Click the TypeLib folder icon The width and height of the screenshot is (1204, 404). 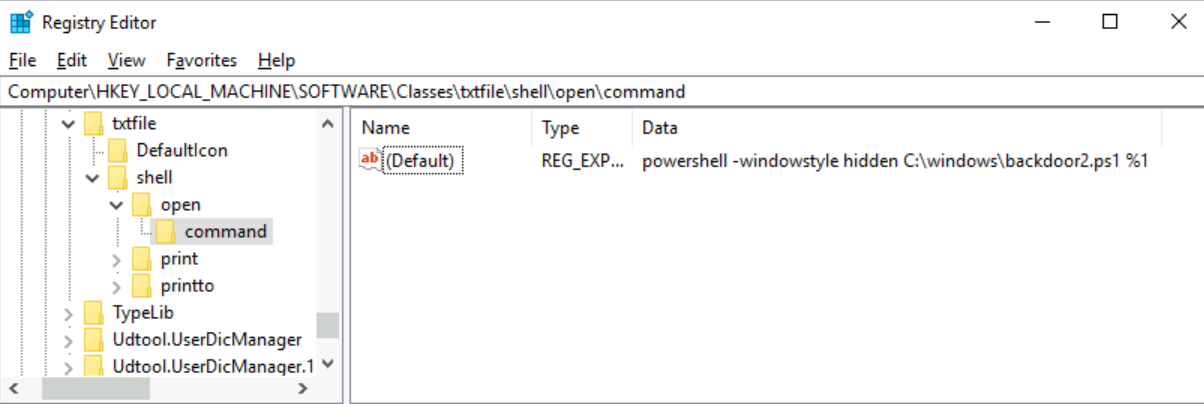pyautogui.click(x=94, y=313)
